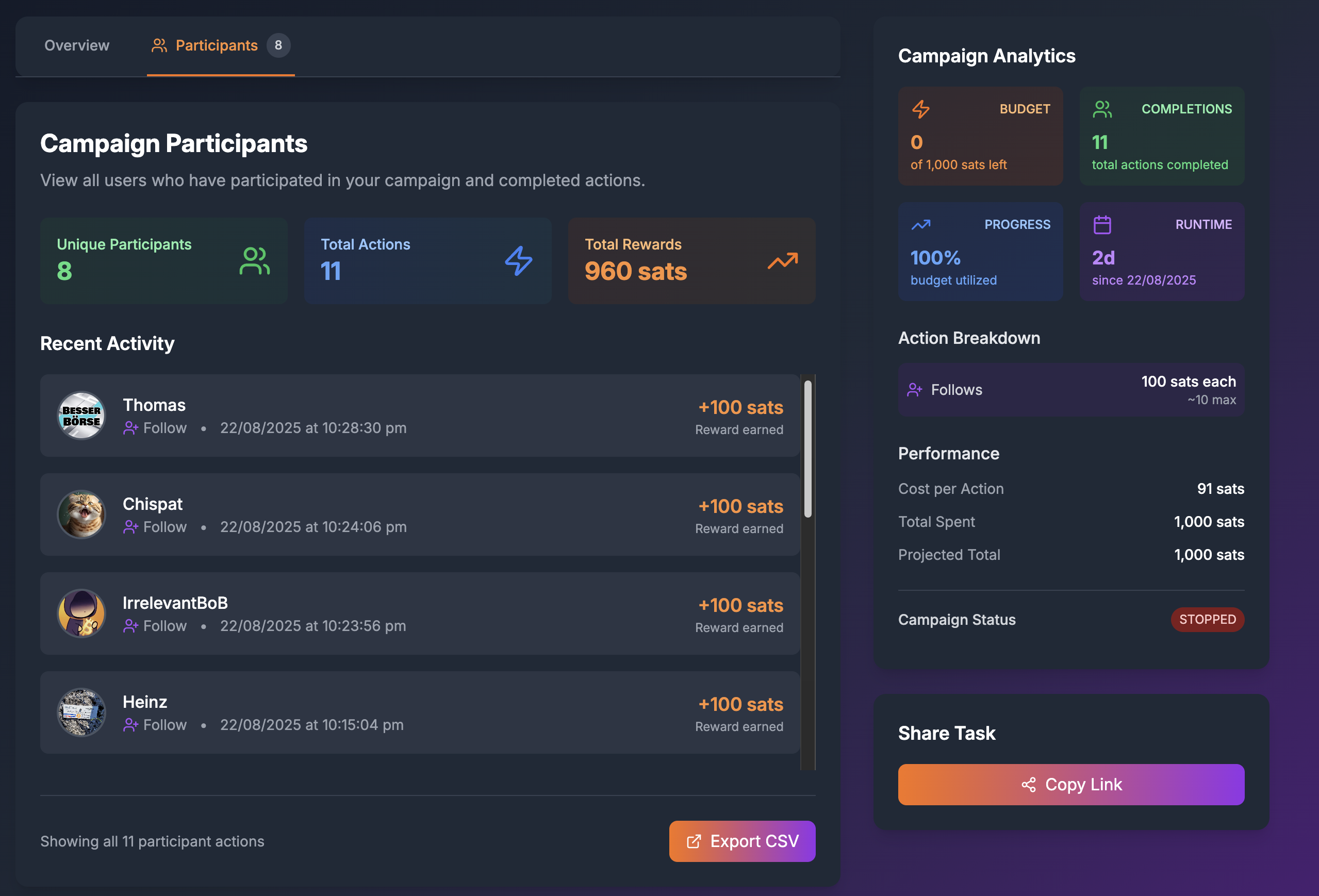Open Heinz's activity row
The height and width of the screenshot is (896, 1319).
[x=420, y=712]
